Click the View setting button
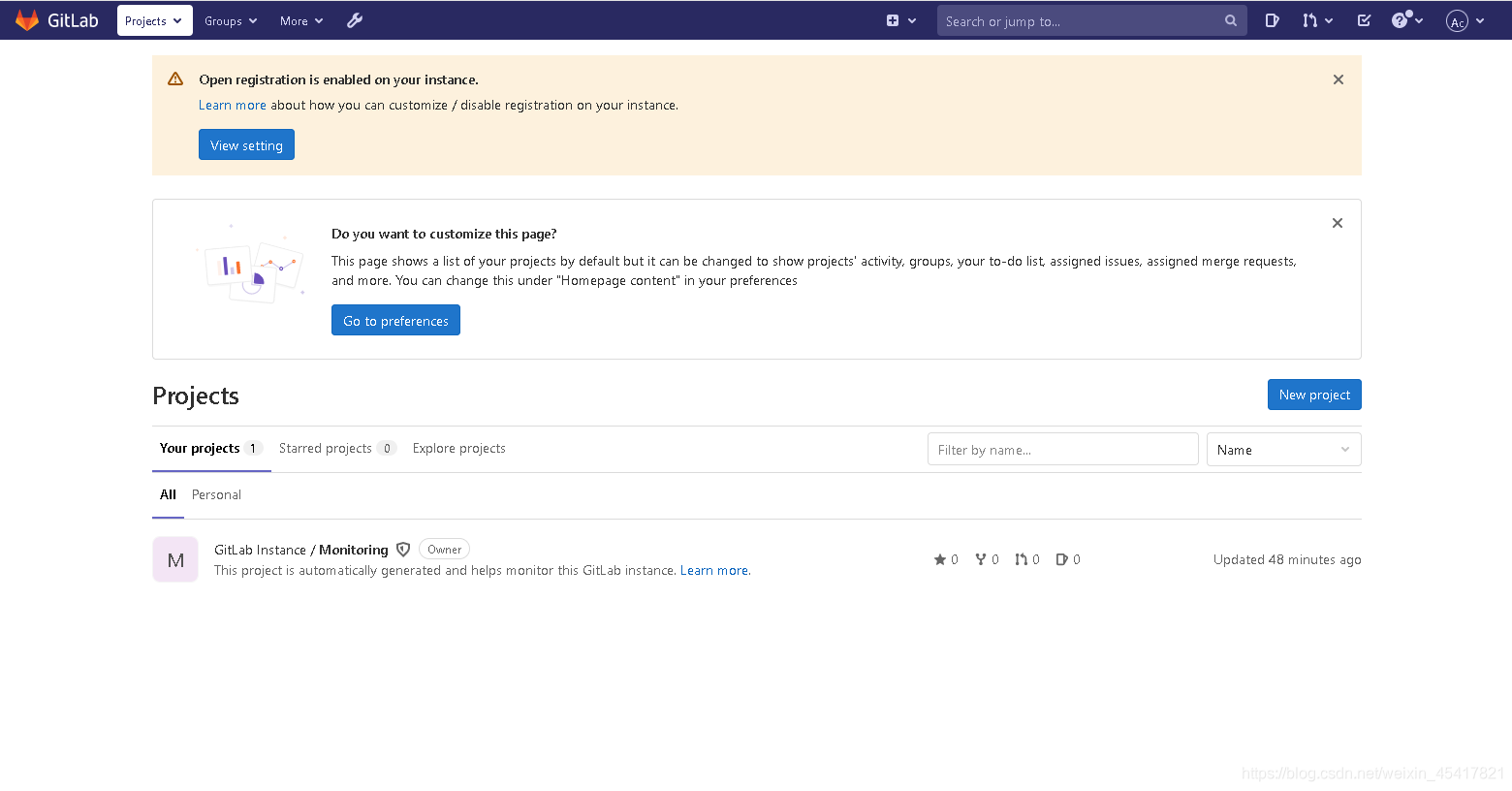 (246, 144)
